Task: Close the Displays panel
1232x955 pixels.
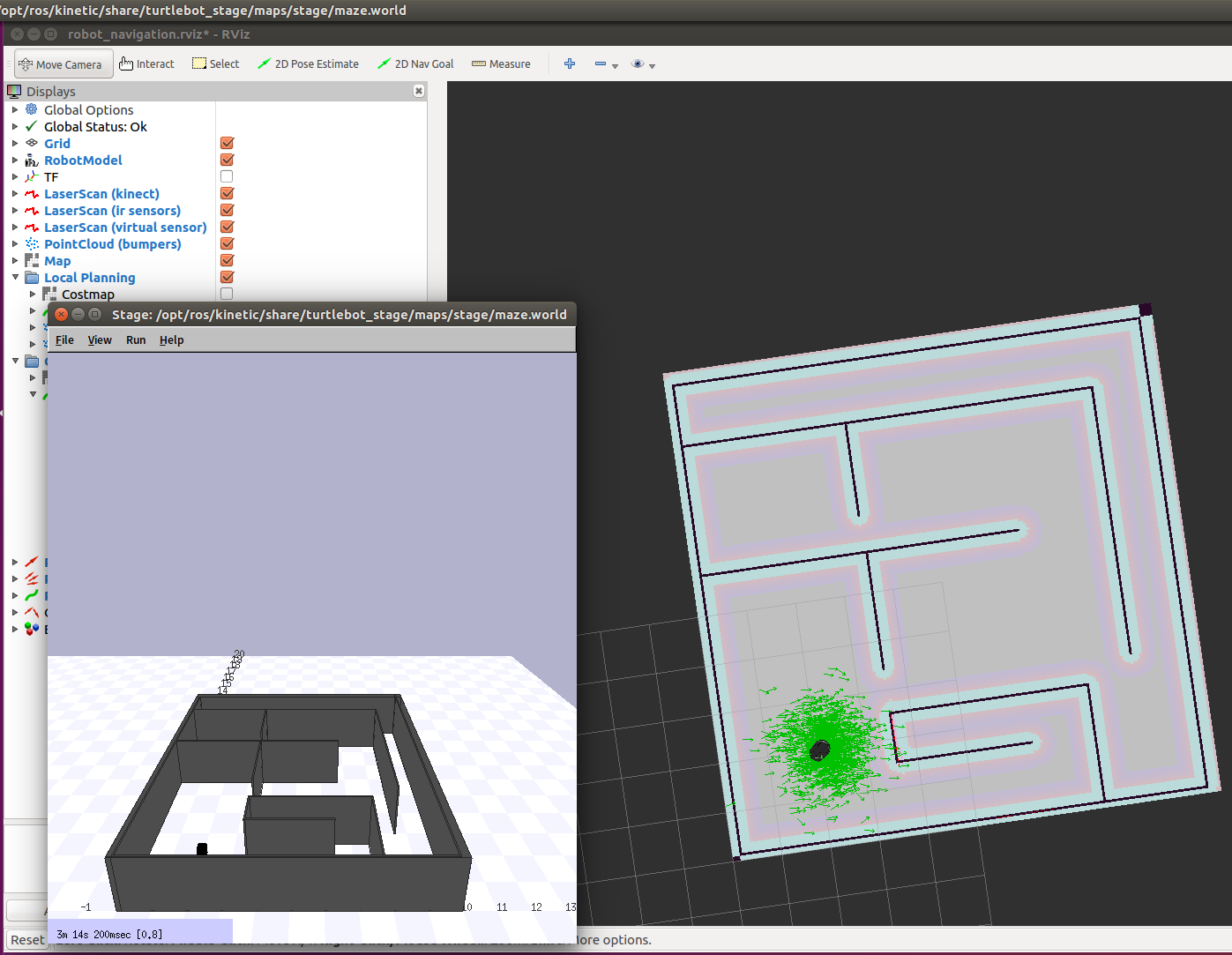Action: click(x=419, y=91)
